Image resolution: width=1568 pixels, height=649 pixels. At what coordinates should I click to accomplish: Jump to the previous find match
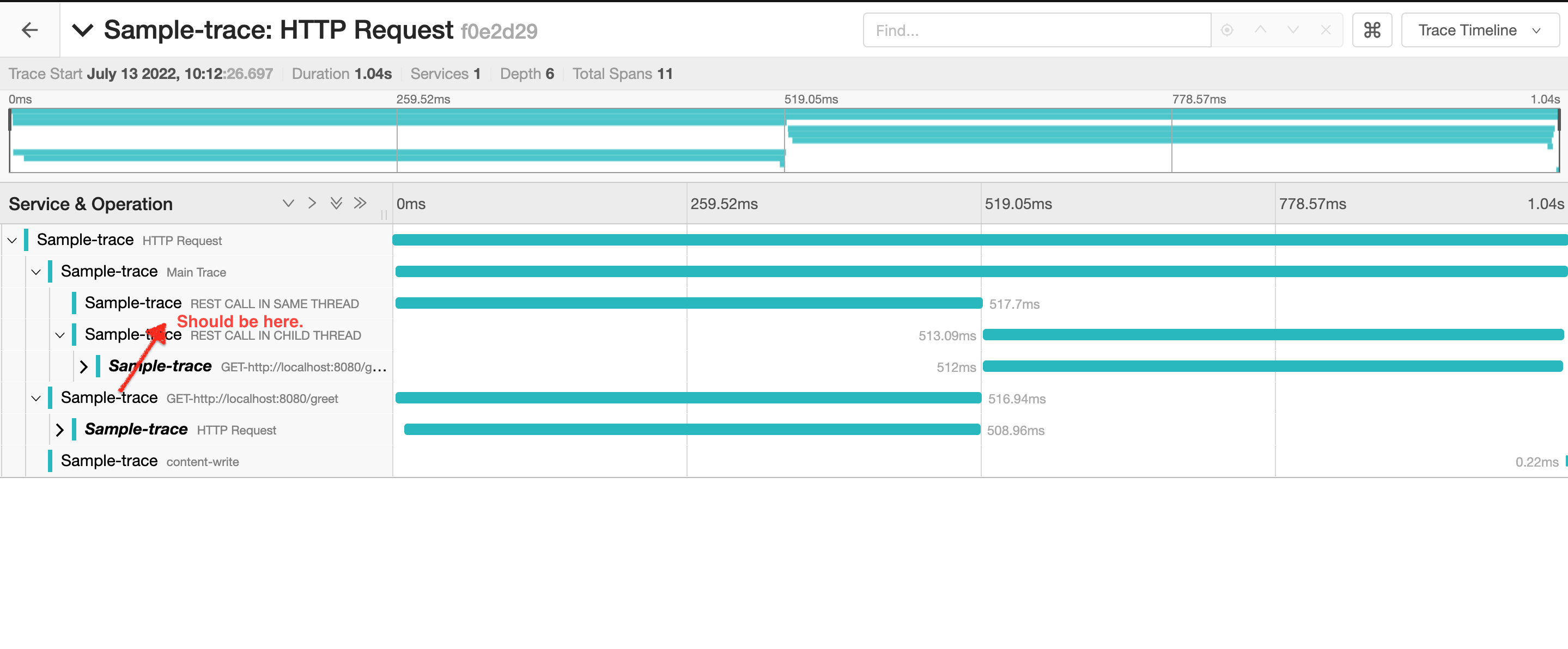[x=1261, y=30]
